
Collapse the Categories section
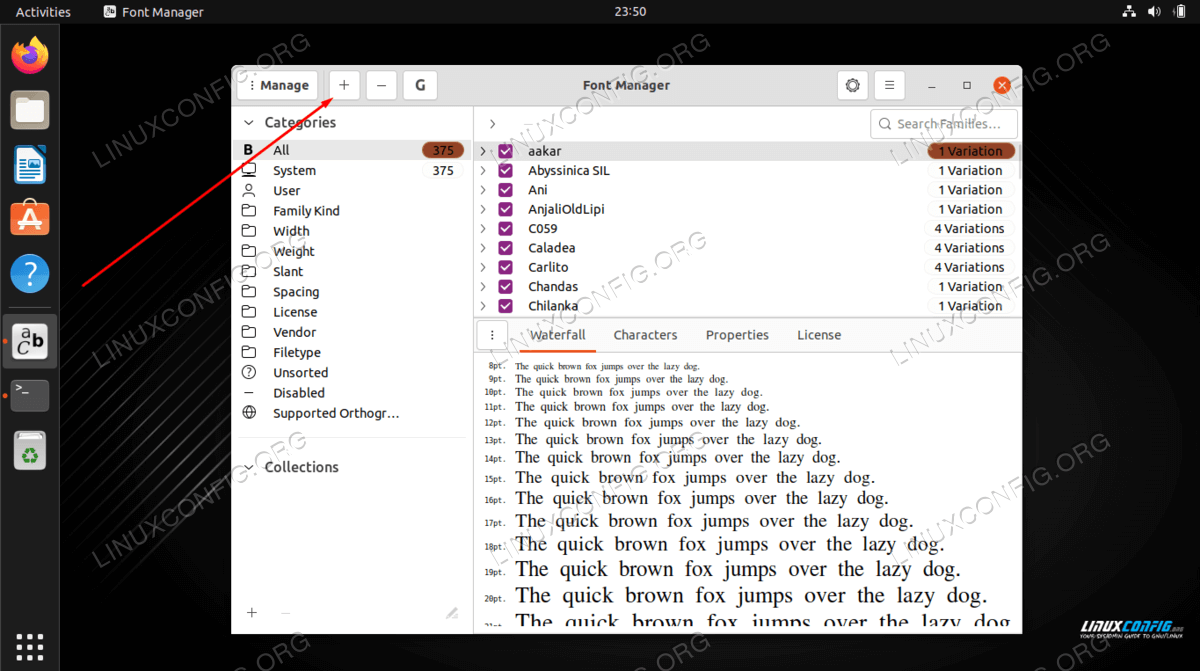(249, 123)
